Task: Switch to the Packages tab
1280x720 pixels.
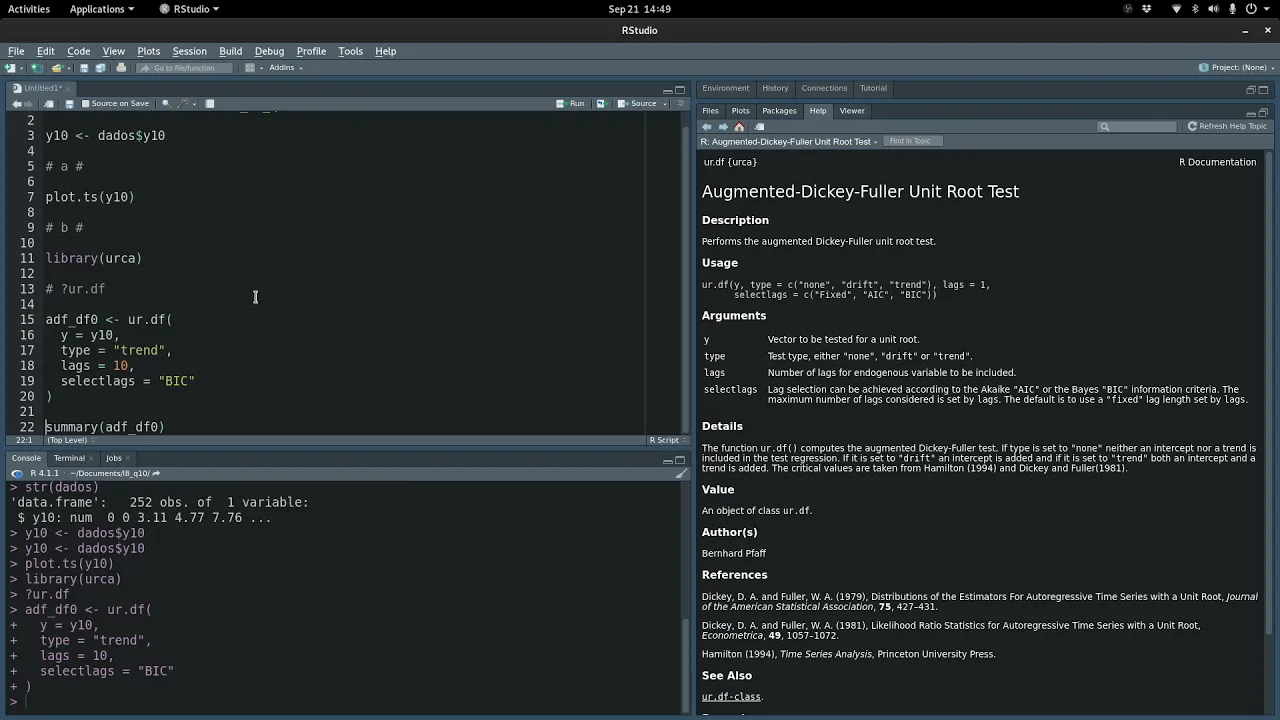Action: pyautogui.click(x=779, y=111)
